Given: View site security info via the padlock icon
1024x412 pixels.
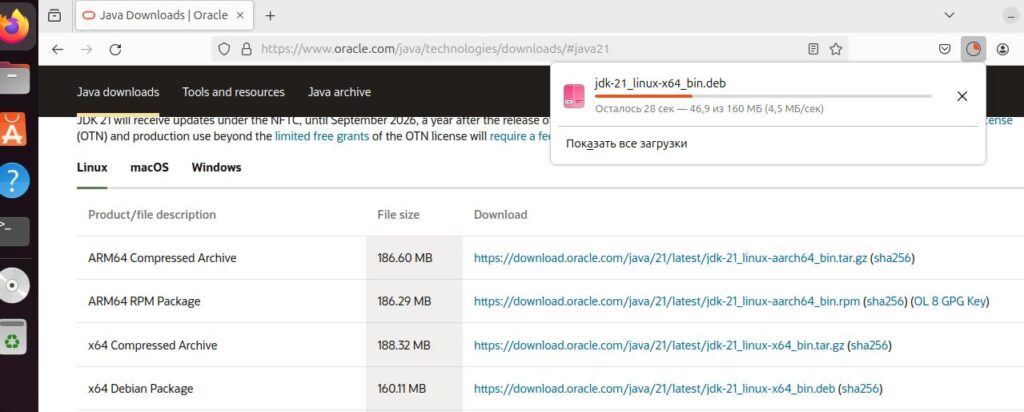Looking at the screenshot, I should tap(246, 49).
